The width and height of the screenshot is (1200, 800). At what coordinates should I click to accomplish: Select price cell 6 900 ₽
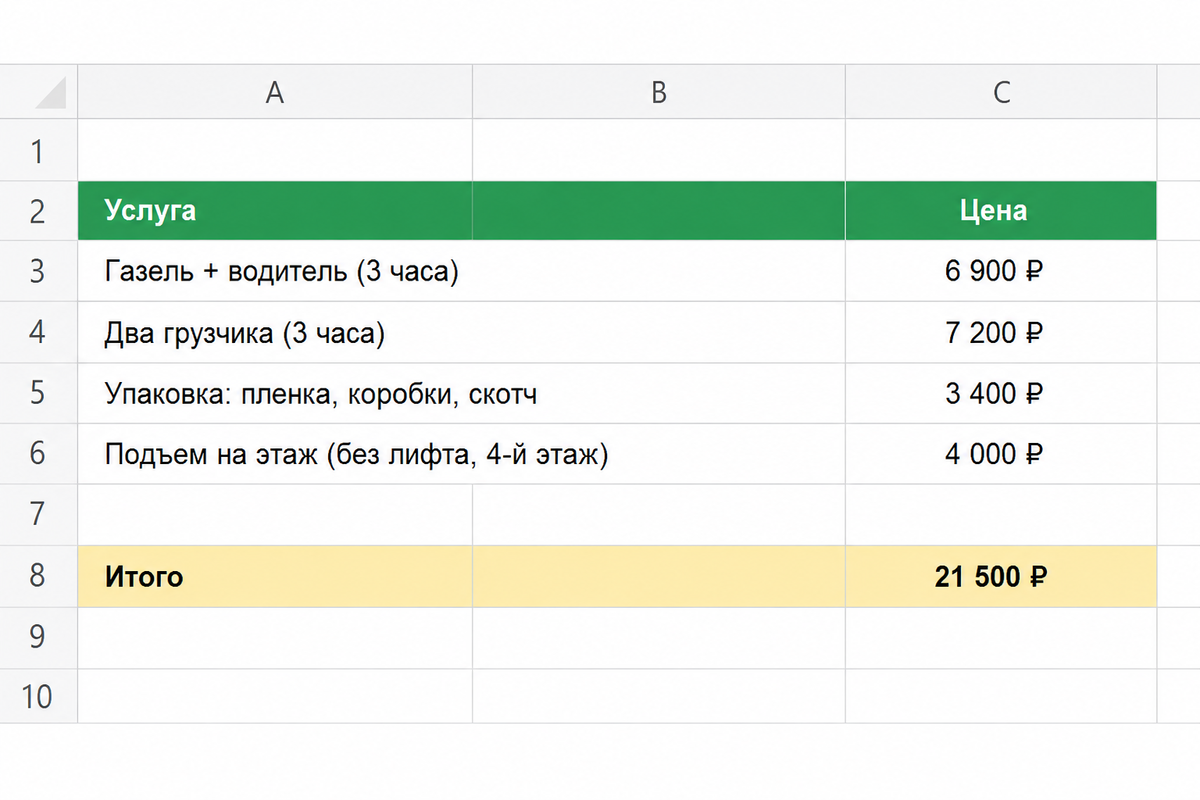(x=1001, y=272)
